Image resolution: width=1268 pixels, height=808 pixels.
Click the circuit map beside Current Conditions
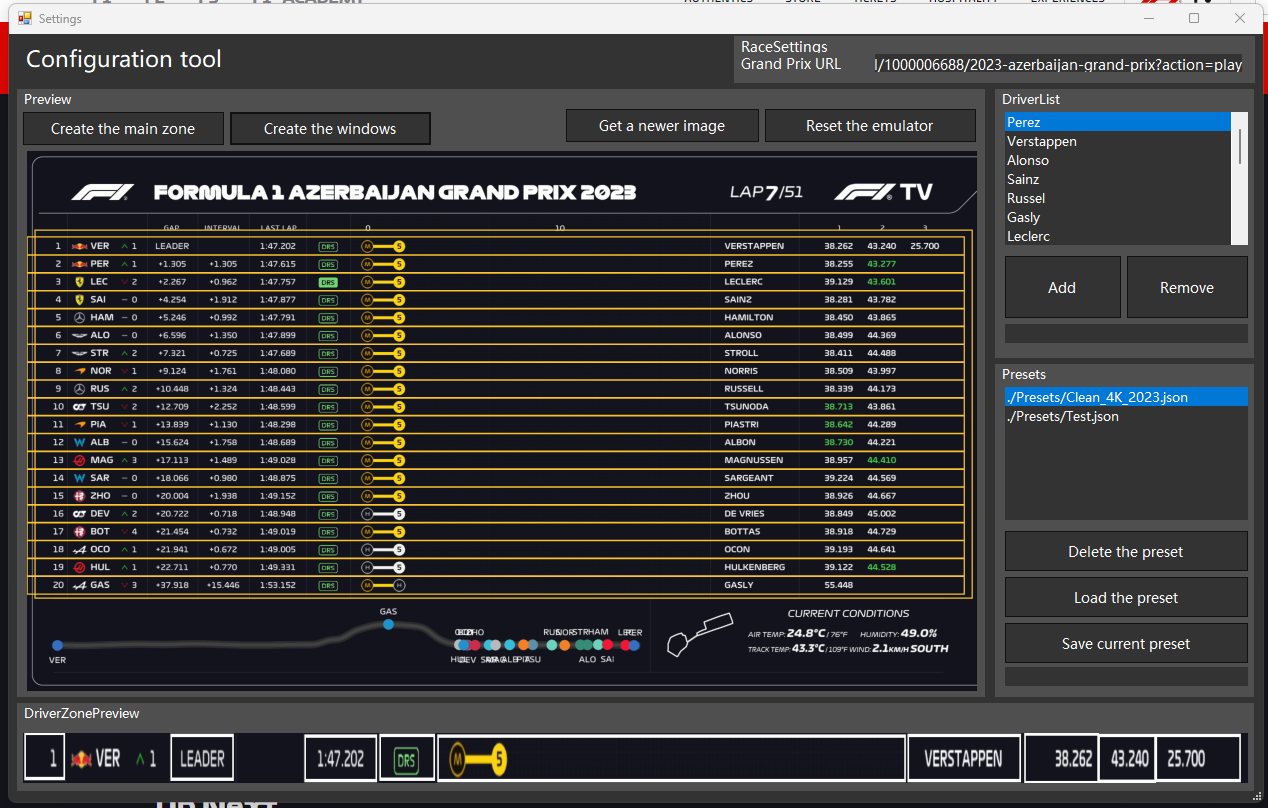coord(699,634)
